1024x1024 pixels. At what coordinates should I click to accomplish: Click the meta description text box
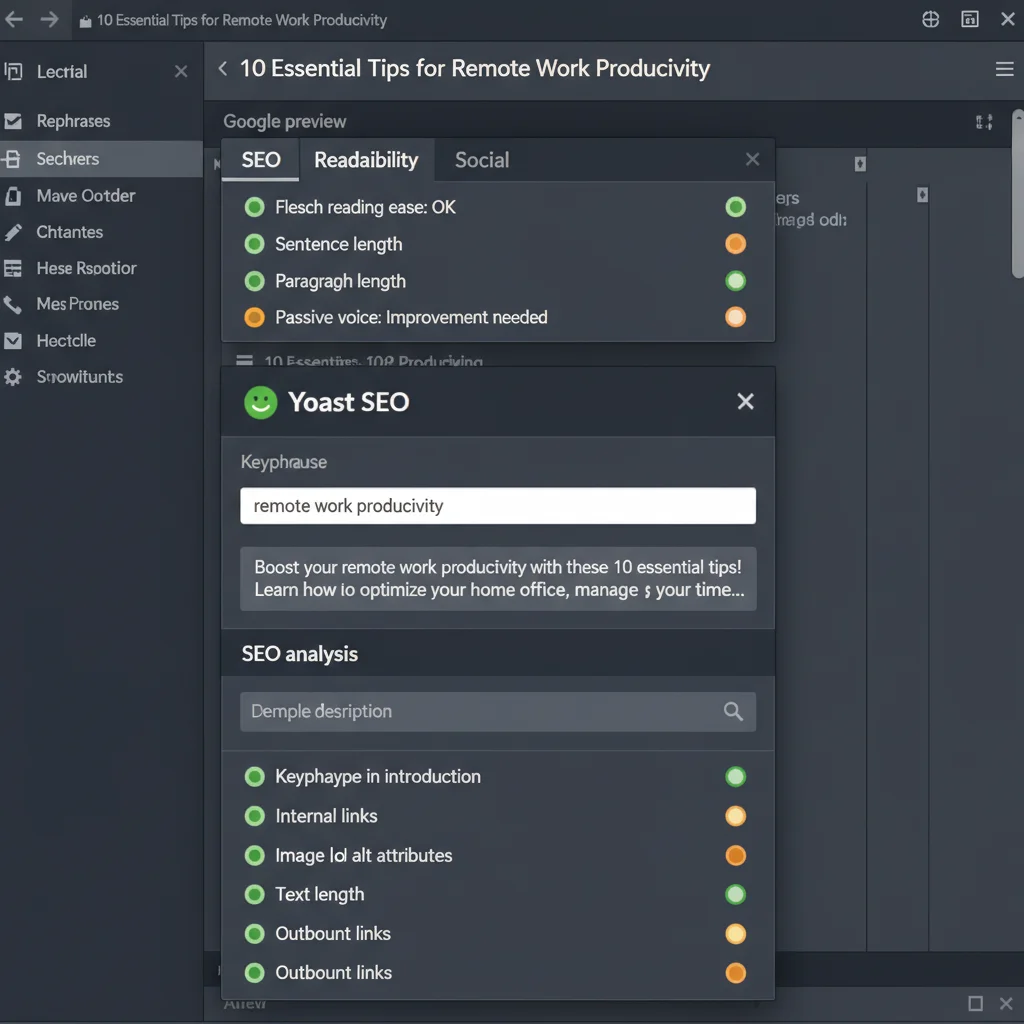pos(498,579)
